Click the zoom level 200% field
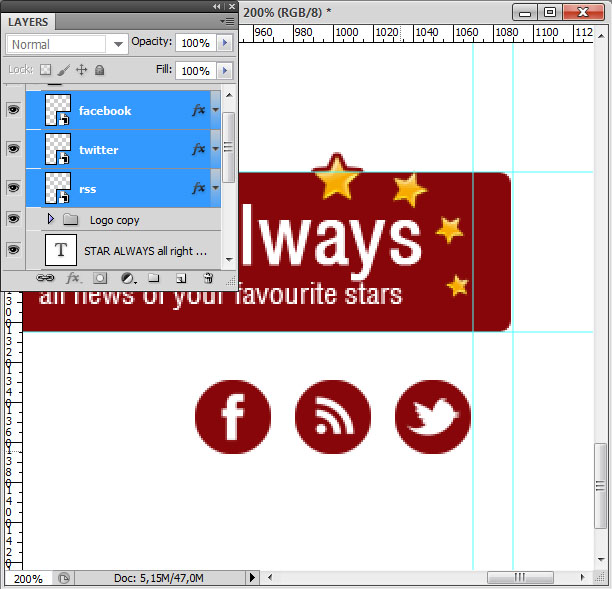The height and width of the screenshot is (589, 612). click(28, 578)
